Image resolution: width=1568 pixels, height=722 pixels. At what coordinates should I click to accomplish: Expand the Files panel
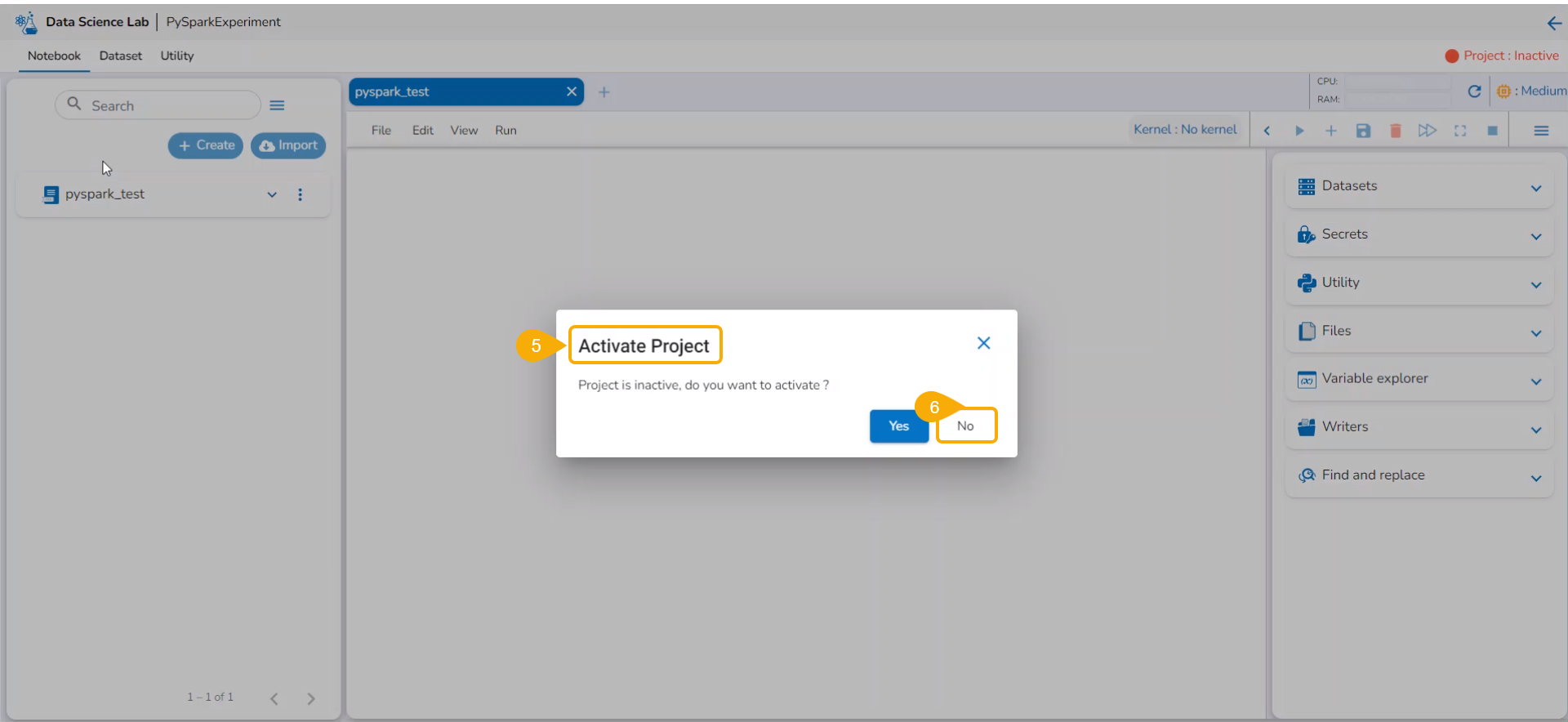coord(1536,333)
